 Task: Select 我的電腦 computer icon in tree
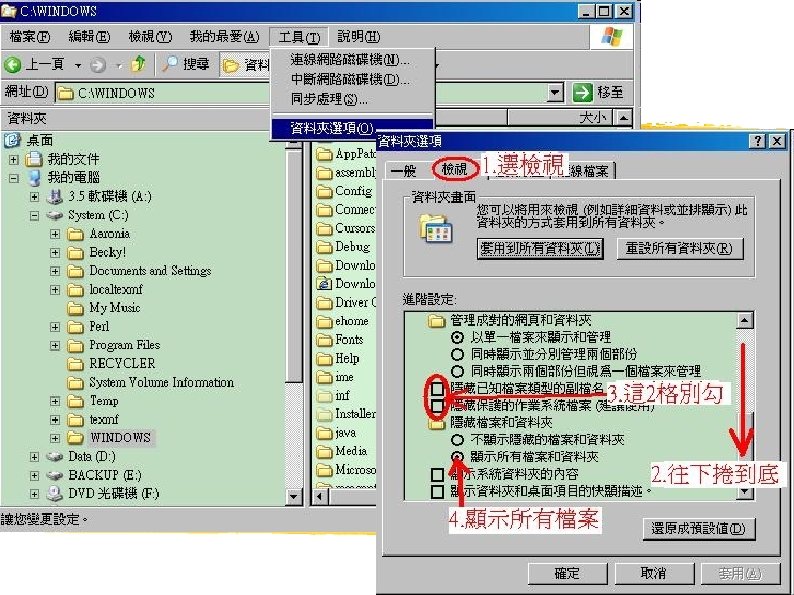pos(34,178)
